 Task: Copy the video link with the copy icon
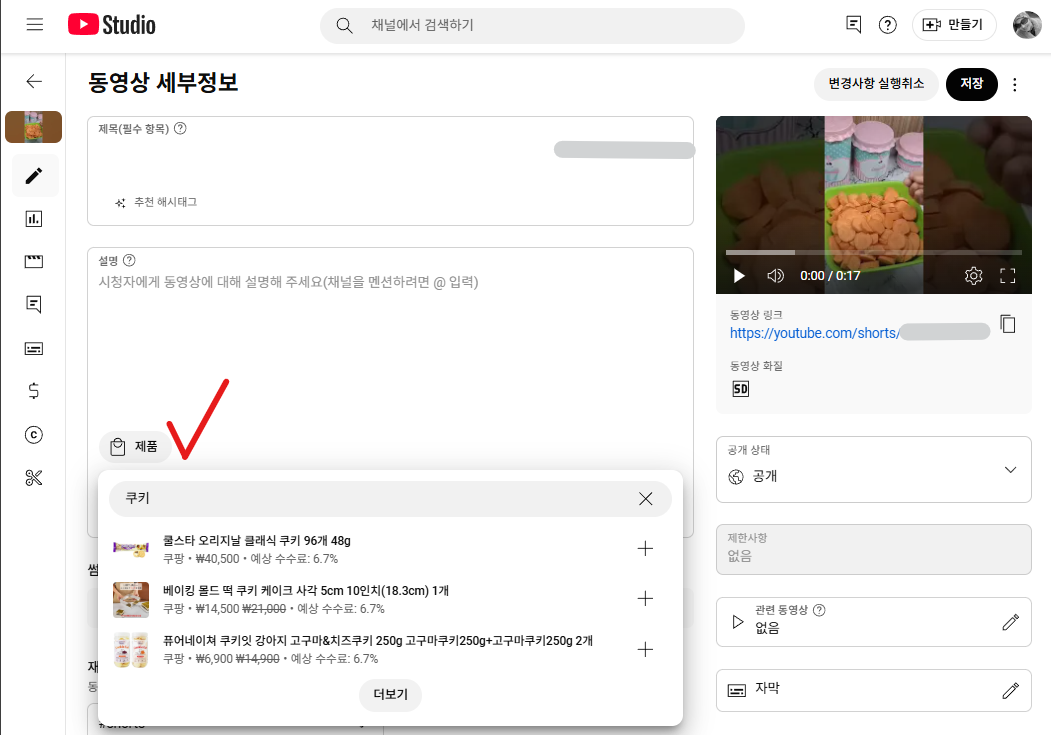pos(1007,324)
